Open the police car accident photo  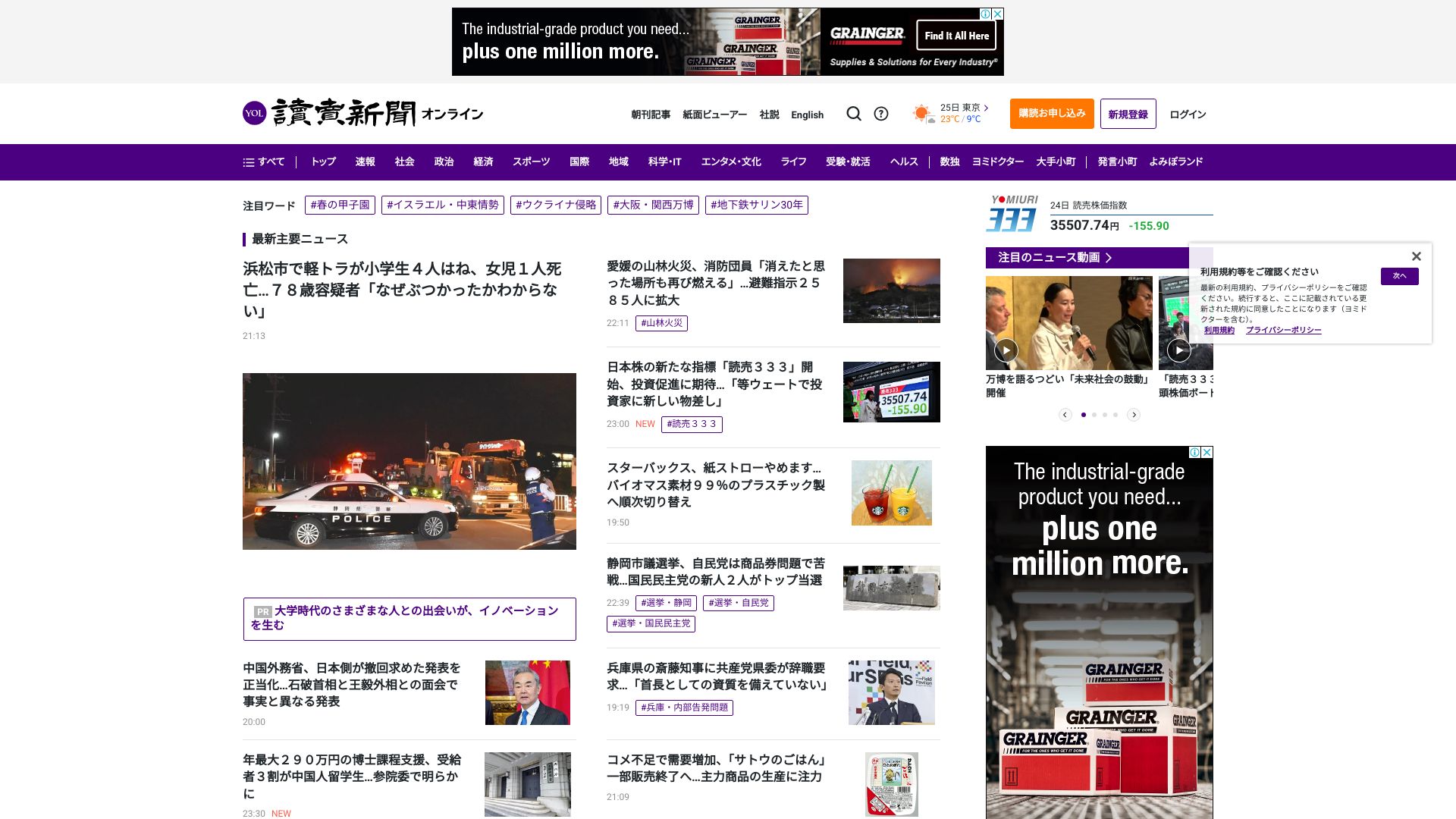(x=409, y=461)
